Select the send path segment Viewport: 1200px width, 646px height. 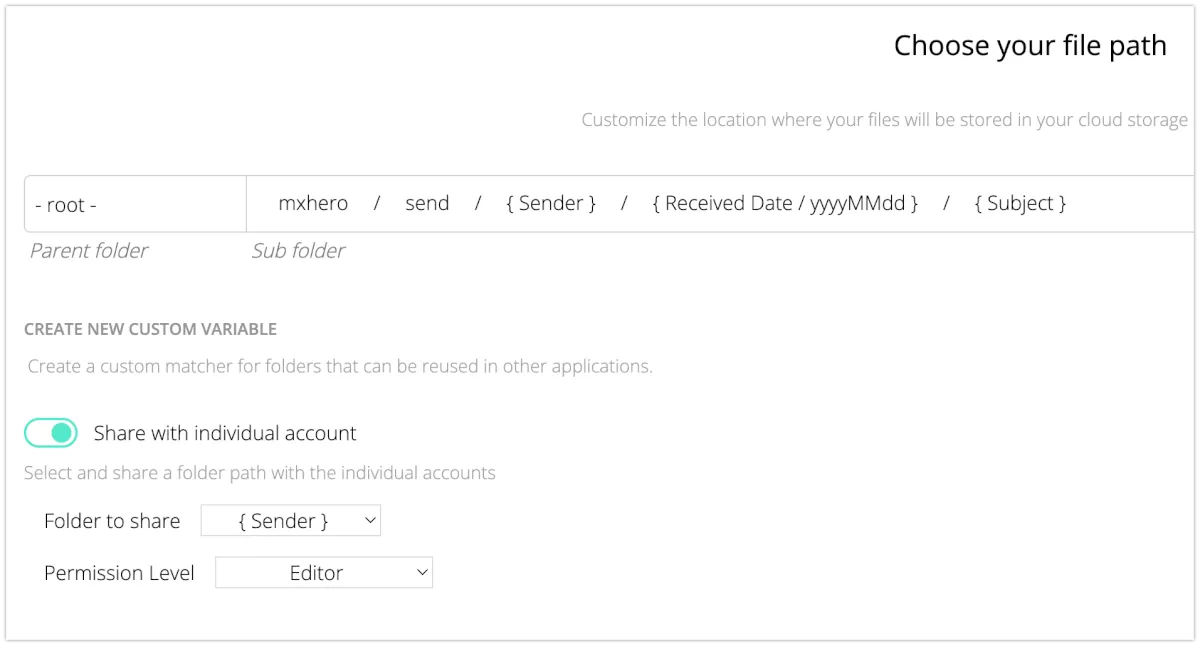pos(427,204)
